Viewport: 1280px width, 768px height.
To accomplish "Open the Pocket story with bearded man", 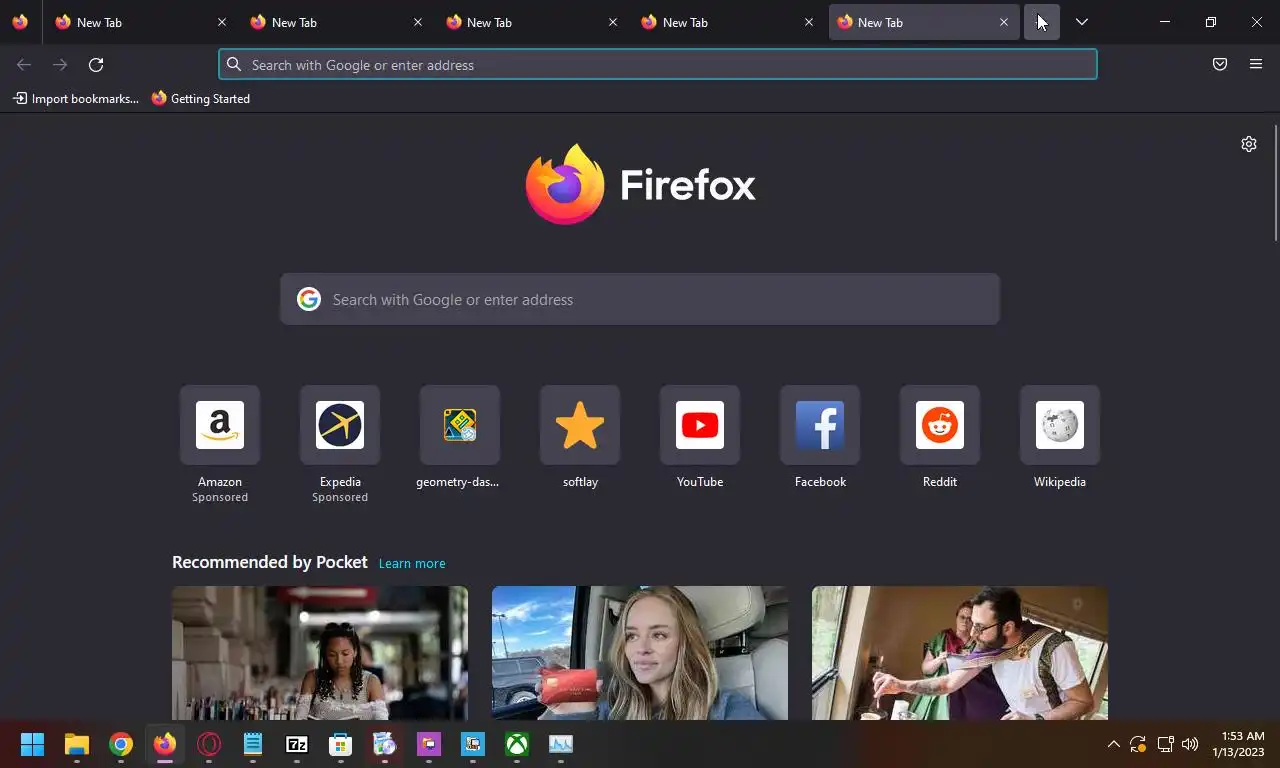I will [x=960, y=653].
